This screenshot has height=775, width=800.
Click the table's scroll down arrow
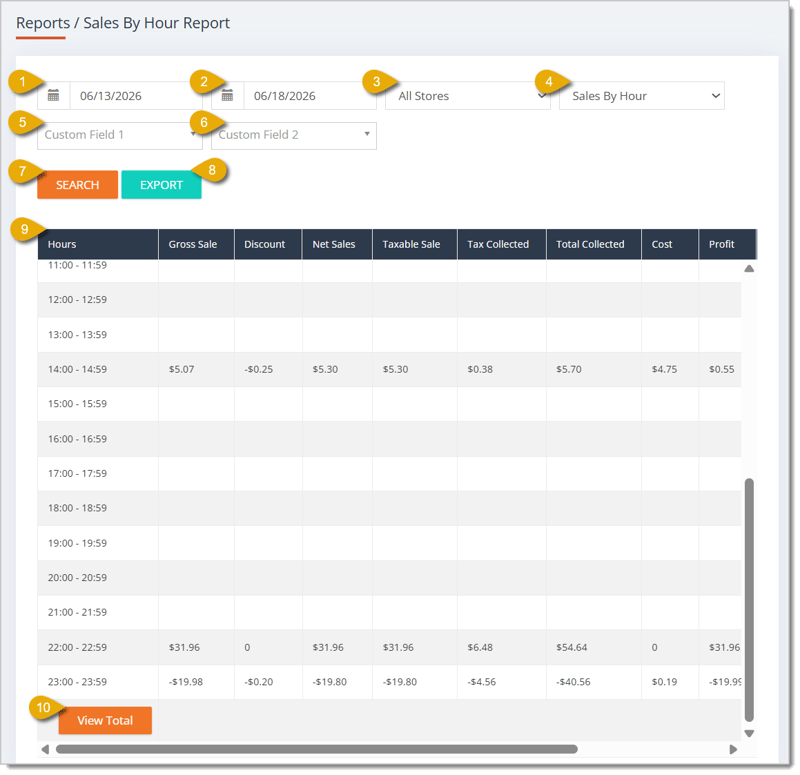click(749, 734)
